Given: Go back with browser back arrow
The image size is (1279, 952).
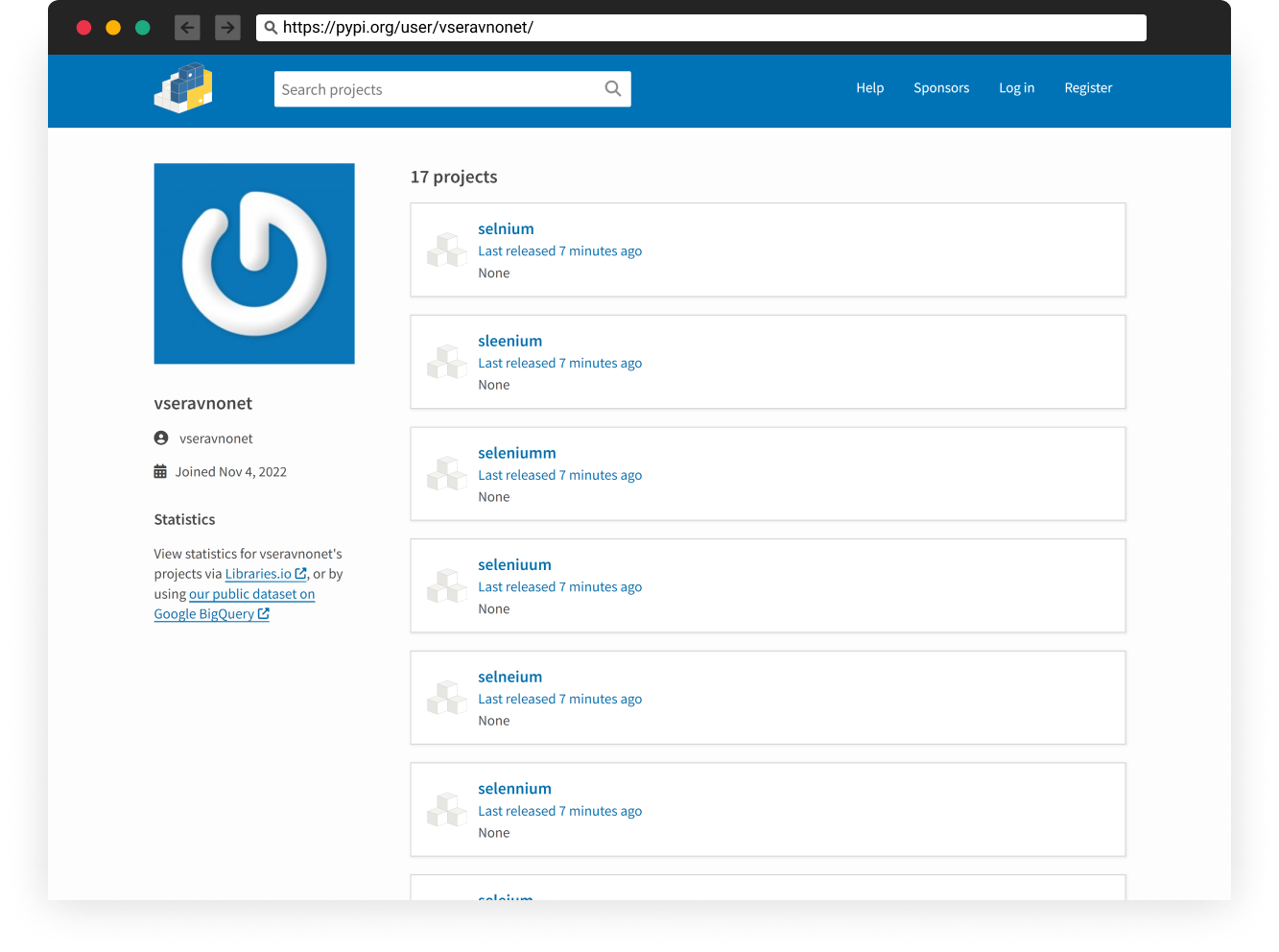Looking at the screenshot, I should click(187, 28).
